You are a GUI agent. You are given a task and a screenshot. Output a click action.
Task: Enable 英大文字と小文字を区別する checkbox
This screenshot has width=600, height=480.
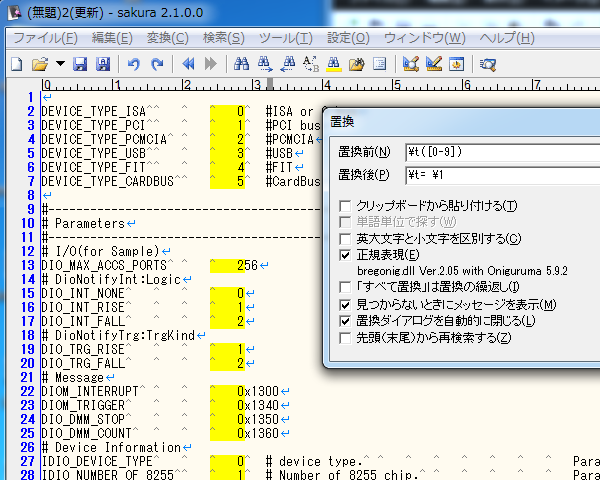click(x=345, y=239)
